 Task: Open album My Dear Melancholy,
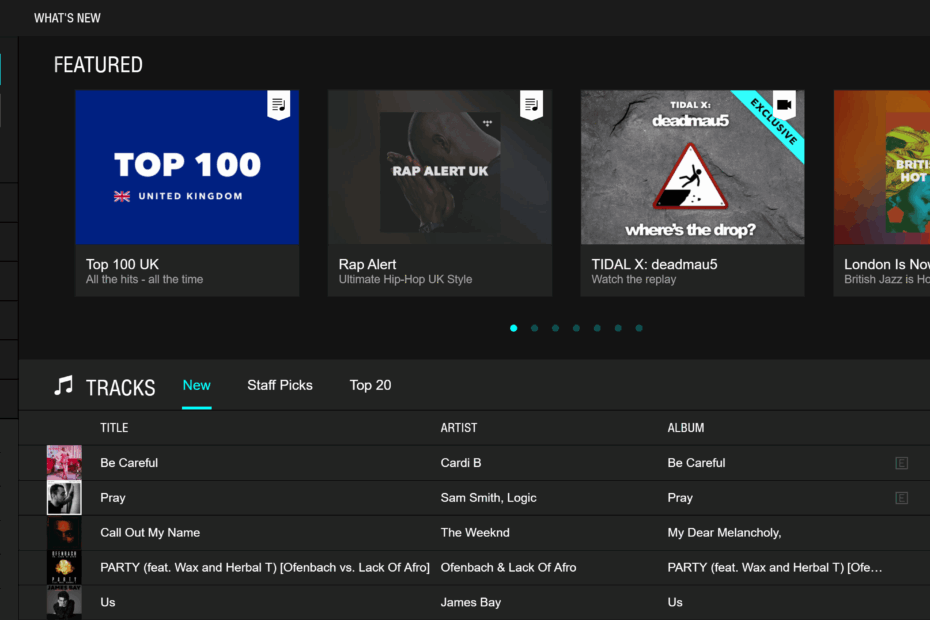click(x=724, y=533)
